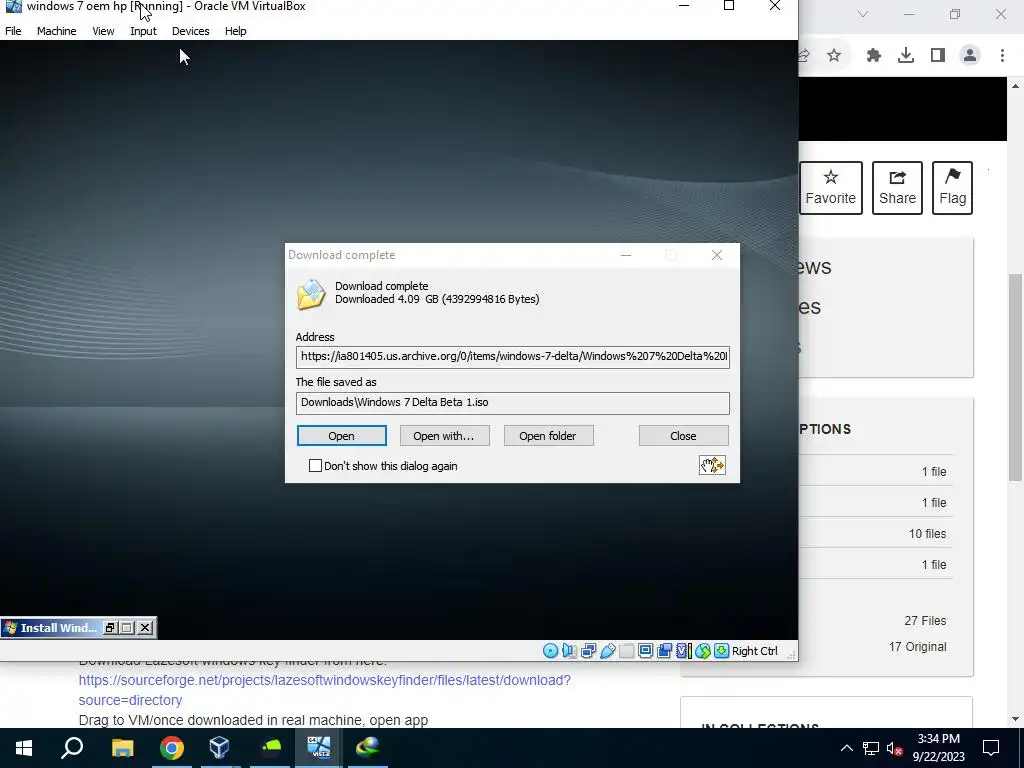Bookmark this page with the star icon
Image resolution: width=1024 pixels, height=768 pixels.
pyautogui.click(x=834, y=56)
